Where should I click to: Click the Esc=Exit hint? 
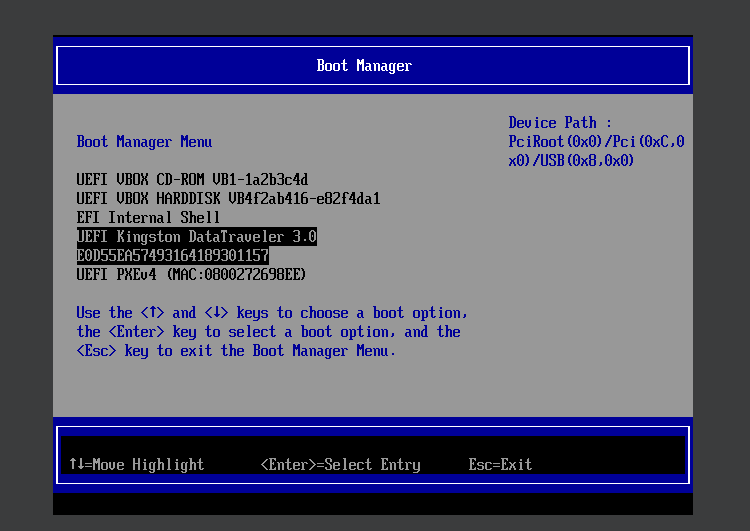pyautogui.click(x=500, y=465)
